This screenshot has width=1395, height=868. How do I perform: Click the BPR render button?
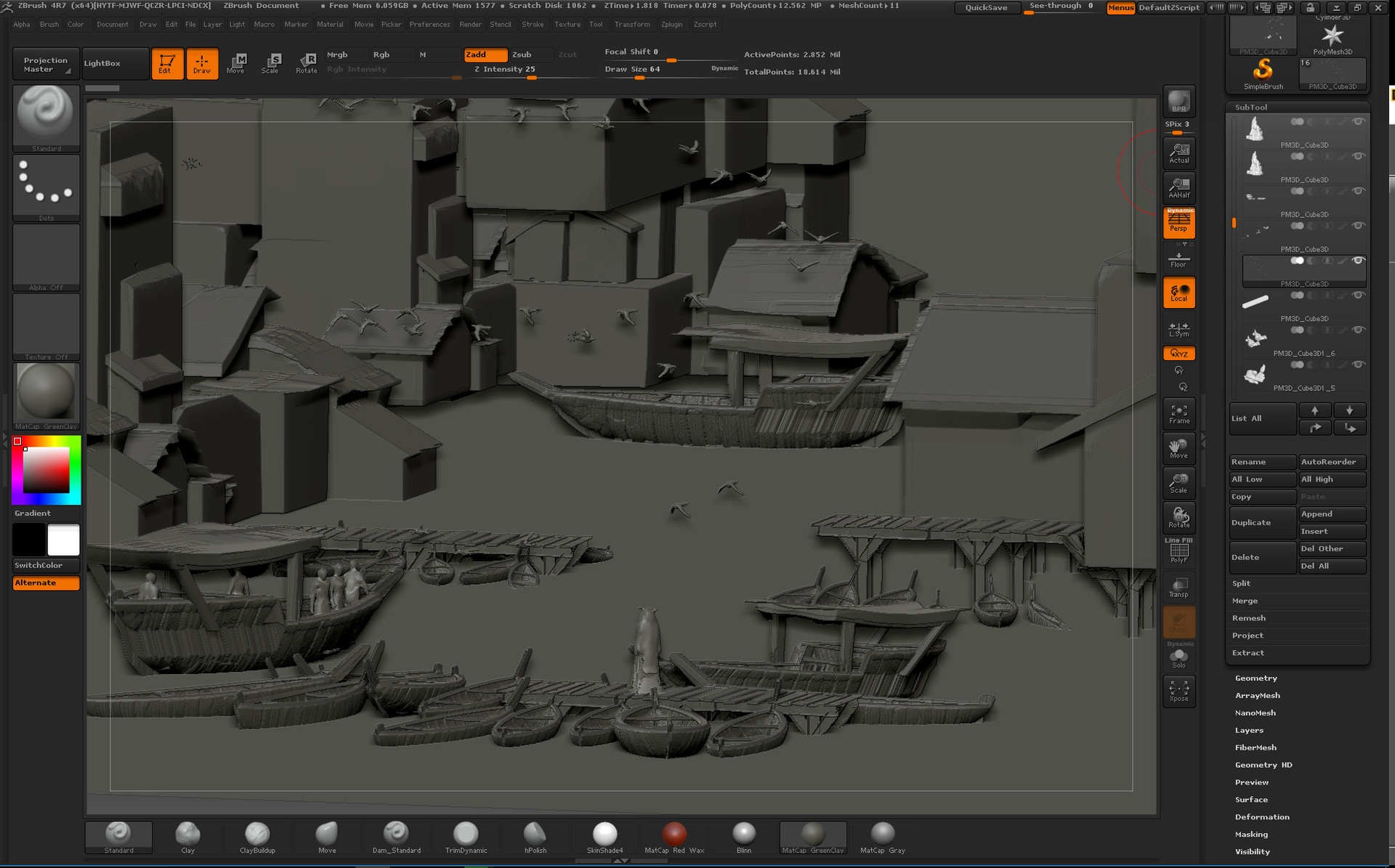point(1178,101)
